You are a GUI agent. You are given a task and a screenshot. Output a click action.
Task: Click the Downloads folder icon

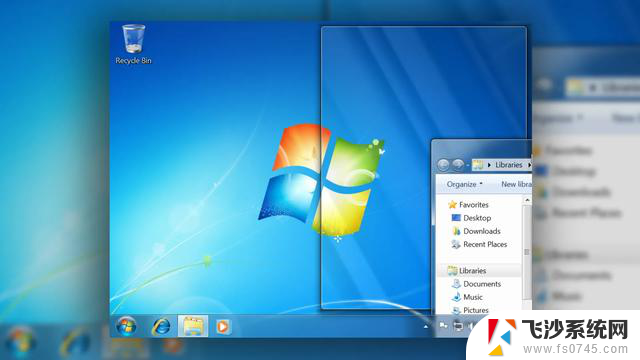(456, 231)
